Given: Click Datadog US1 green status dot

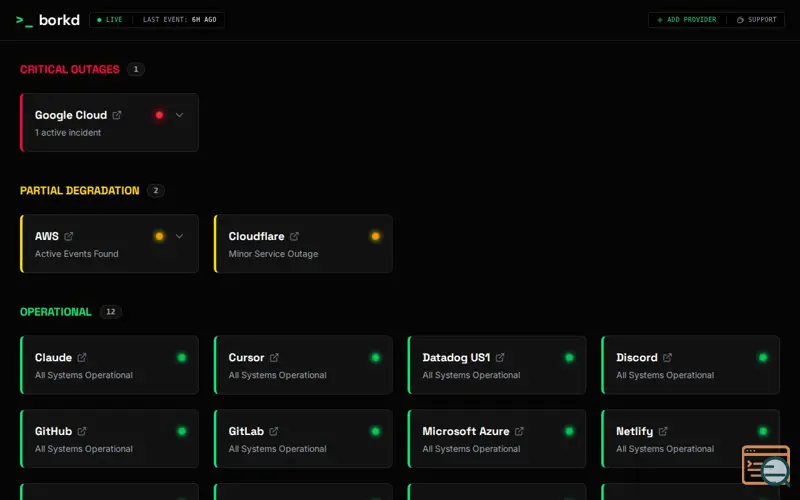Looking at the screenshot, I should (x=569, y=358).
